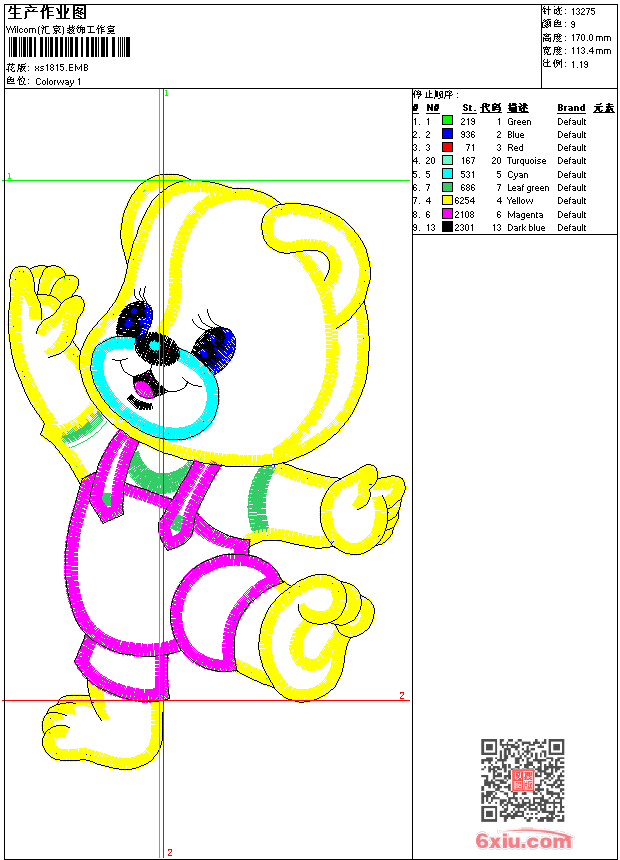This screenshot has width=620, height=860.
Task: Click the bear's blue right eye
Action: pyautogui.click(x=215, y=346)
